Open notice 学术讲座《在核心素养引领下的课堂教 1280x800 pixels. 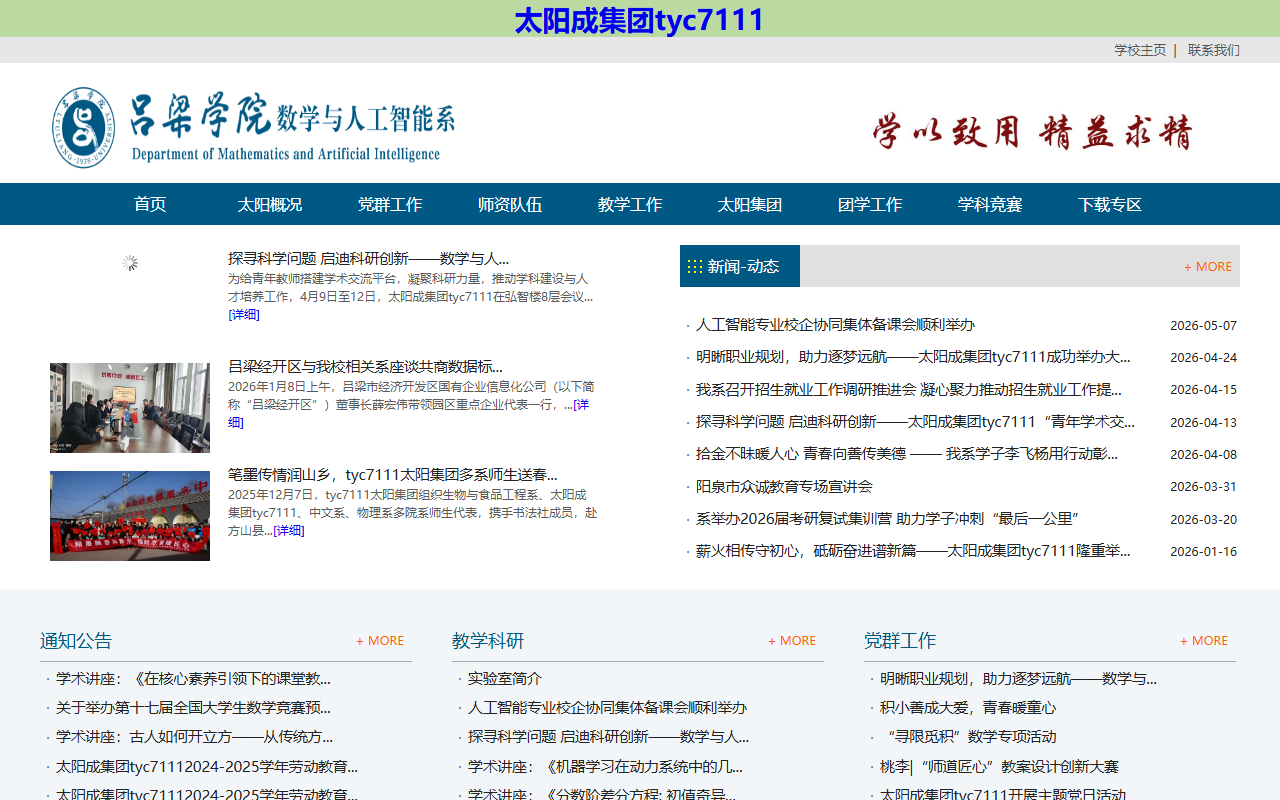193,679
